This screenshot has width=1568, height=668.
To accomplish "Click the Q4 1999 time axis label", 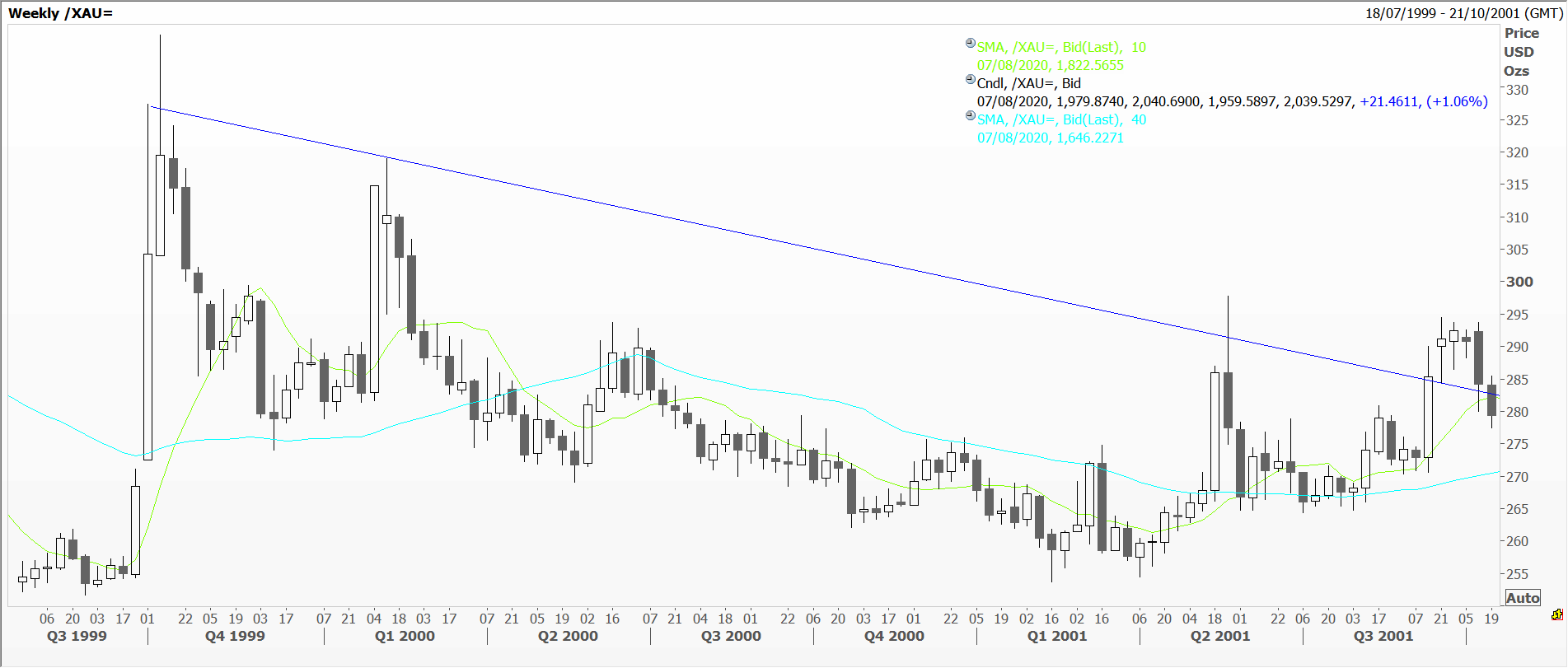I will click(x=235, y=636).
